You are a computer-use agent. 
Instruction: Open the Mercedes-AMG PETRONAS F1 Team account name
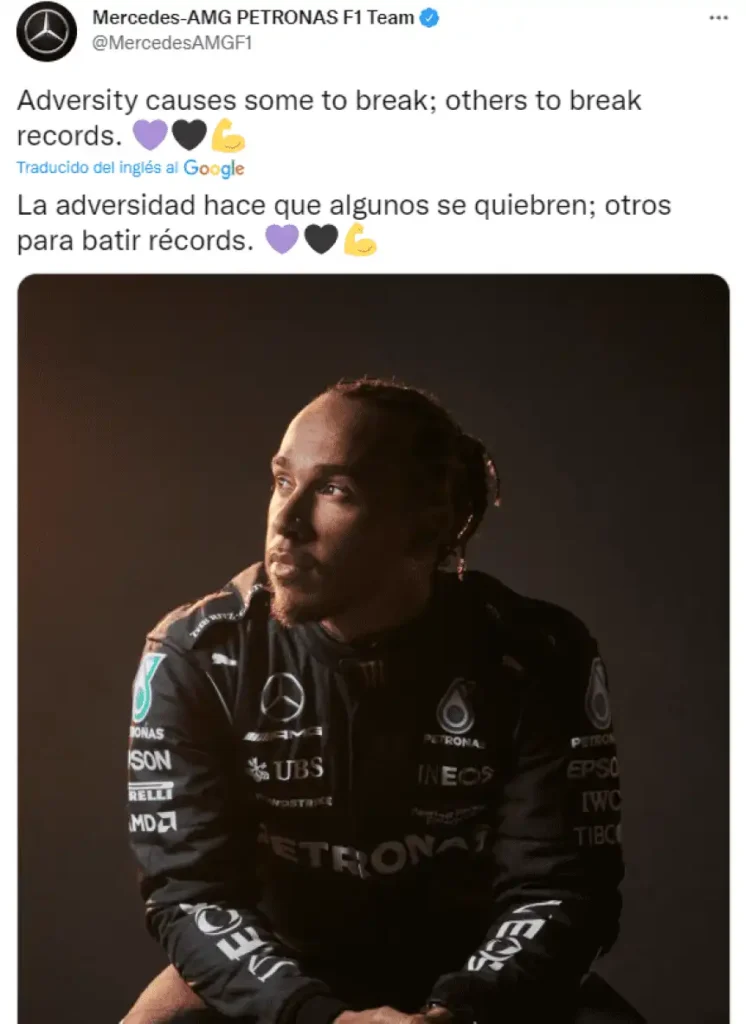click(x=253, y=18)
